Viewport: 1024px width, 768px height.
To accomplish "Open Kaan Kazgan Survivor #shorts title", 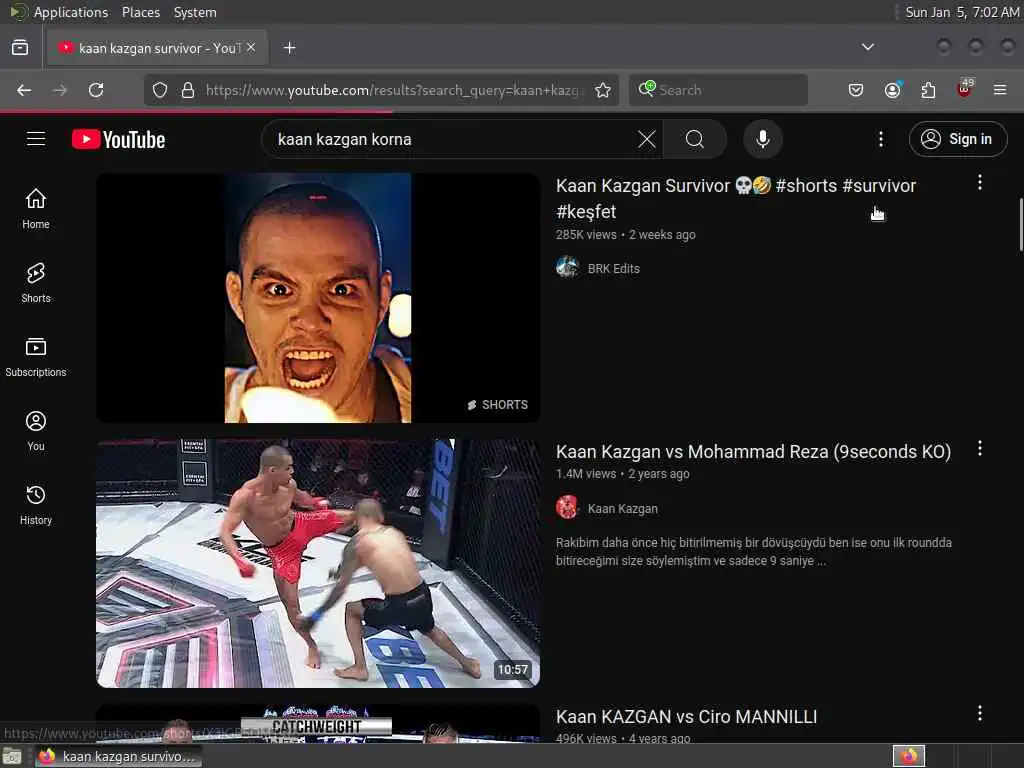I will [x=735, y=199].
